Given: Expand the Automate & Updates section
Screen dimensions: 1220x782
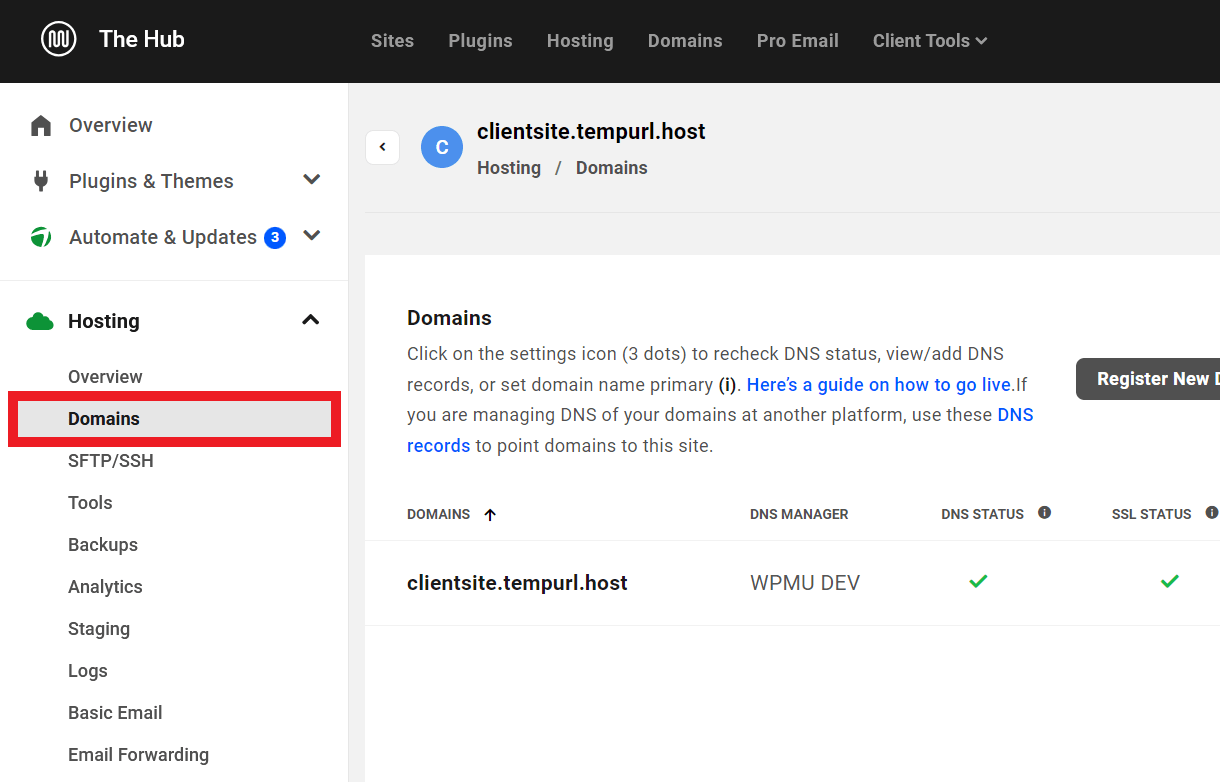Looking at the screenshot, I should (312, 236).
